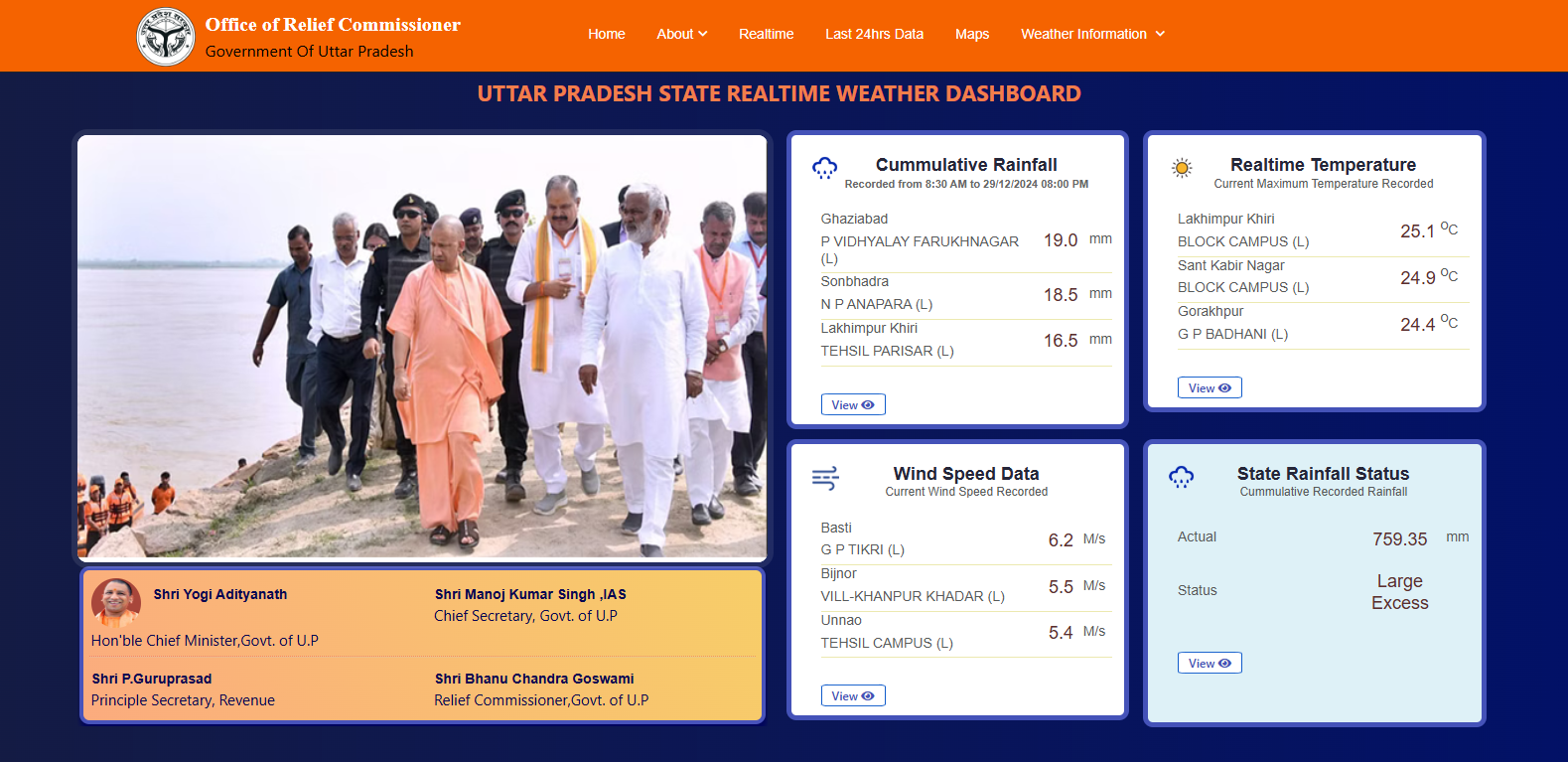The height and width of the screenshot is (762, 1568).
Task: Open View under Cummulative Rainfall card
Action: (853, 404)
